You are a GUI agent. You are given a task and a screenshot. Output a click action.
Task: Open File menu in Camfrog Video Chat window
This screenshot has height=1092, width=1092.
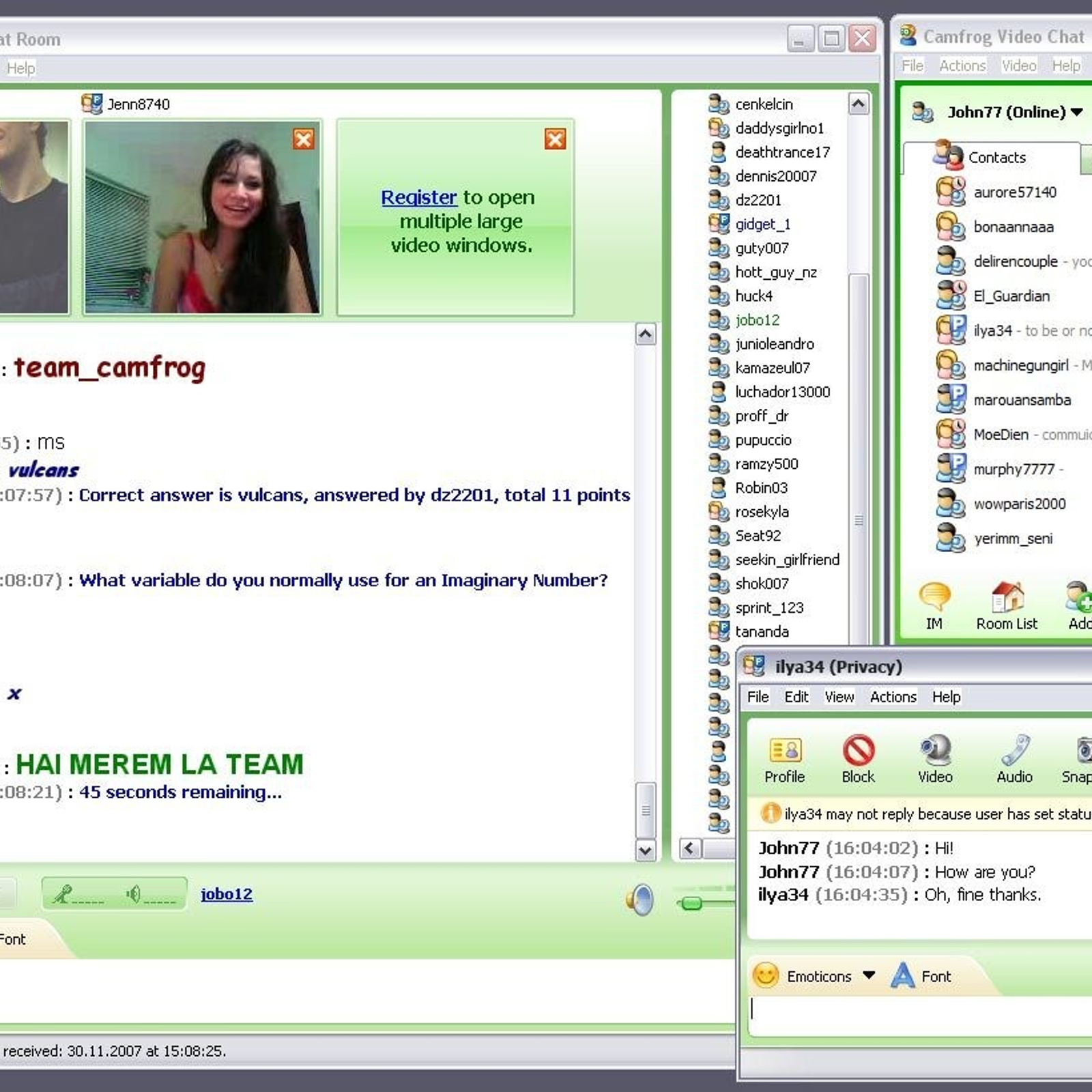click(912, 66)
